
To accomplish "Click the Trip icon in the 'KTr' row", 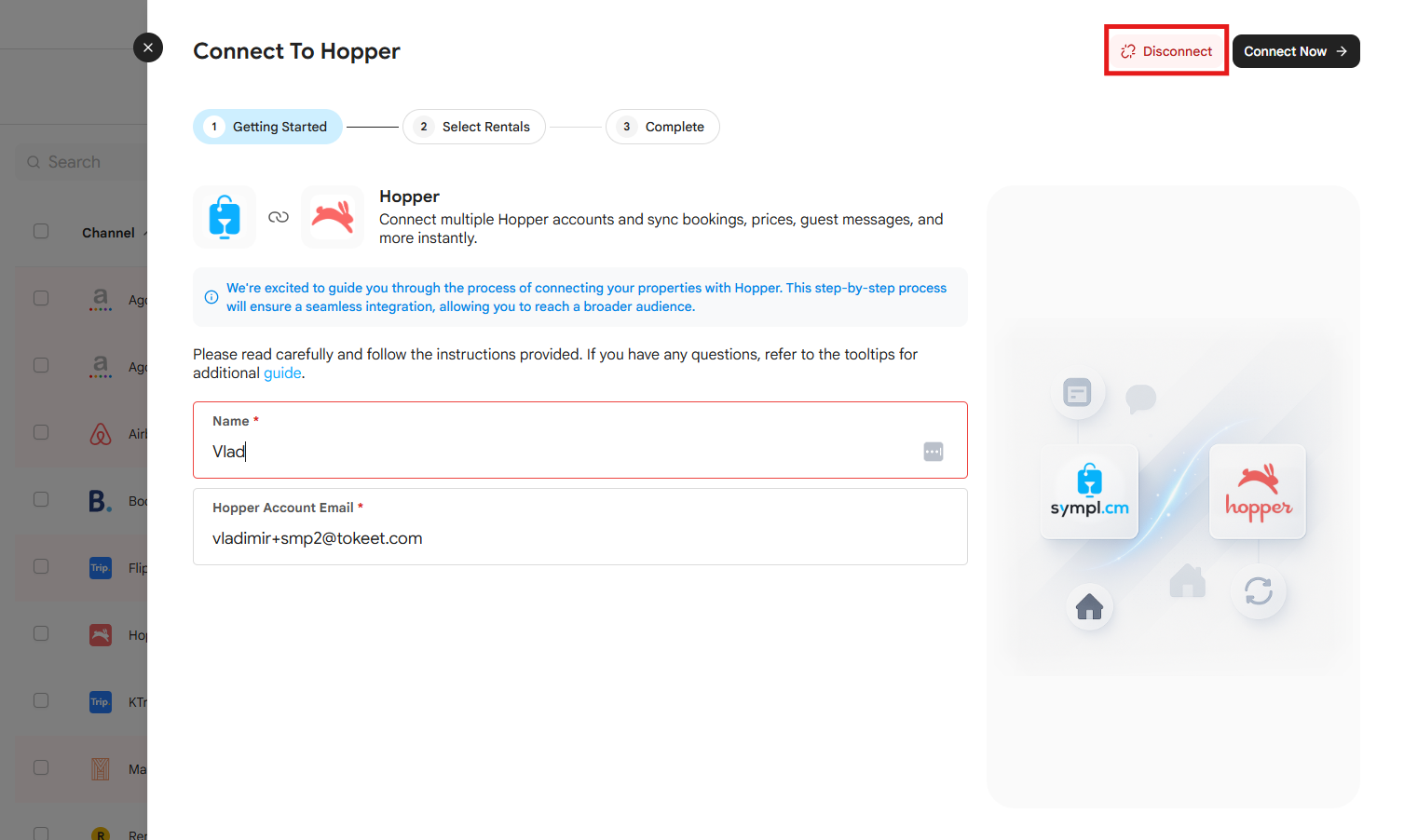I will (101, 702).
